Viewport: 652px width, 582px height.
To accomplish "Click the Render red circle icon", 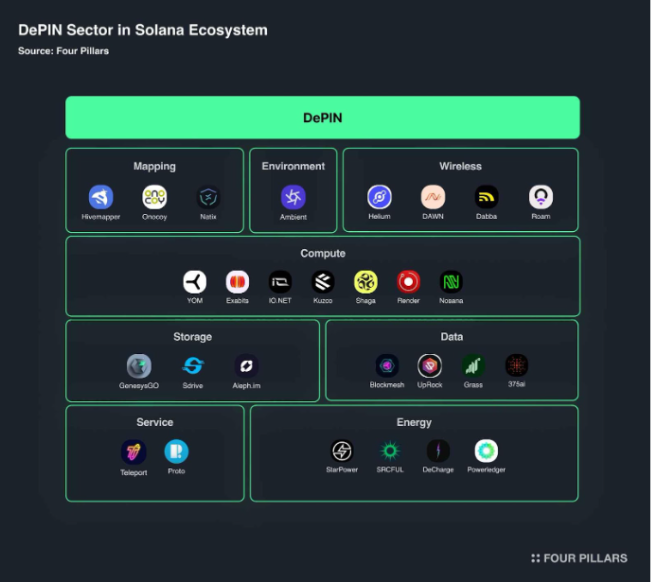I will click(408, 282).
